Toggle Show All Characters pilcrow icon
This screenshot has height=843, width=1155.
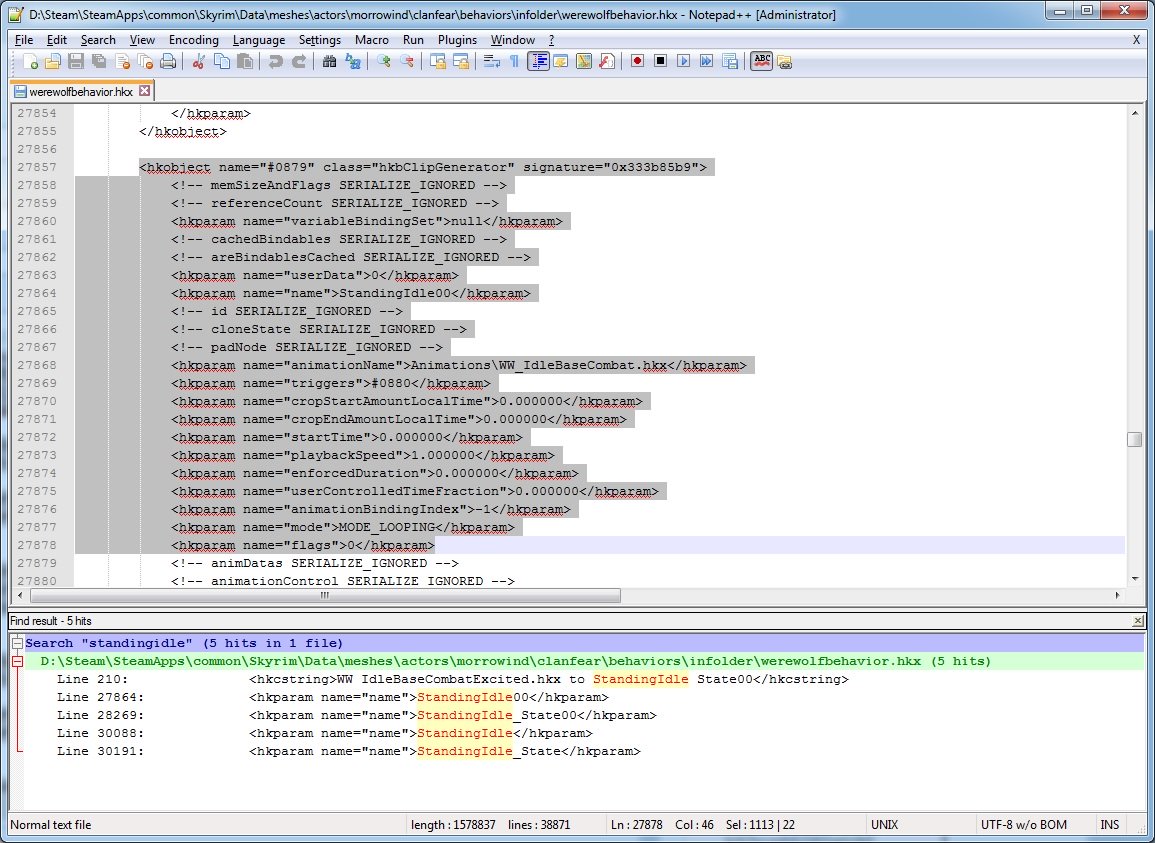coord(514,62)
